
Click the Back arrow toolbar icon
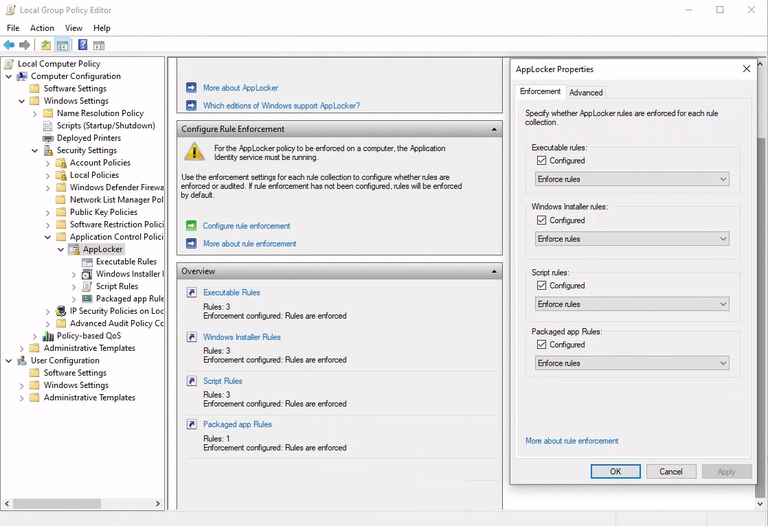point(9,45)
